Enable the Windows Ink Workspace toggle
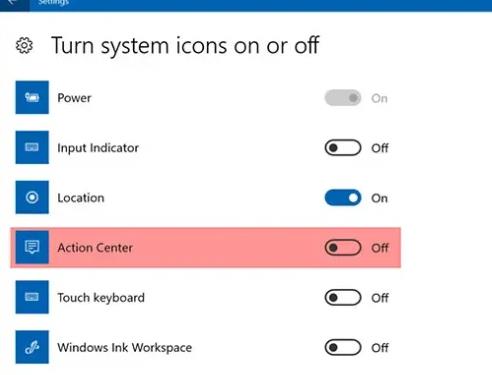The width and height of the screenshot is (492, 375). click(343, 347)
